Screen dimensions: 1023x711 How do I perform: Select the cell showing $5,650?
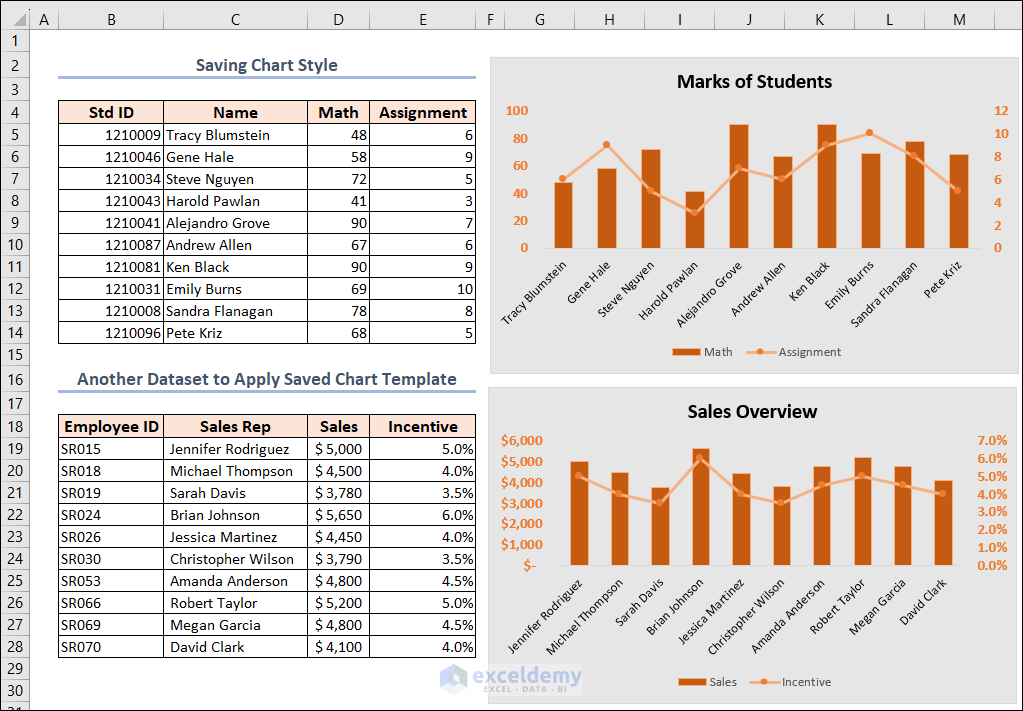click(x=338, y=515)
